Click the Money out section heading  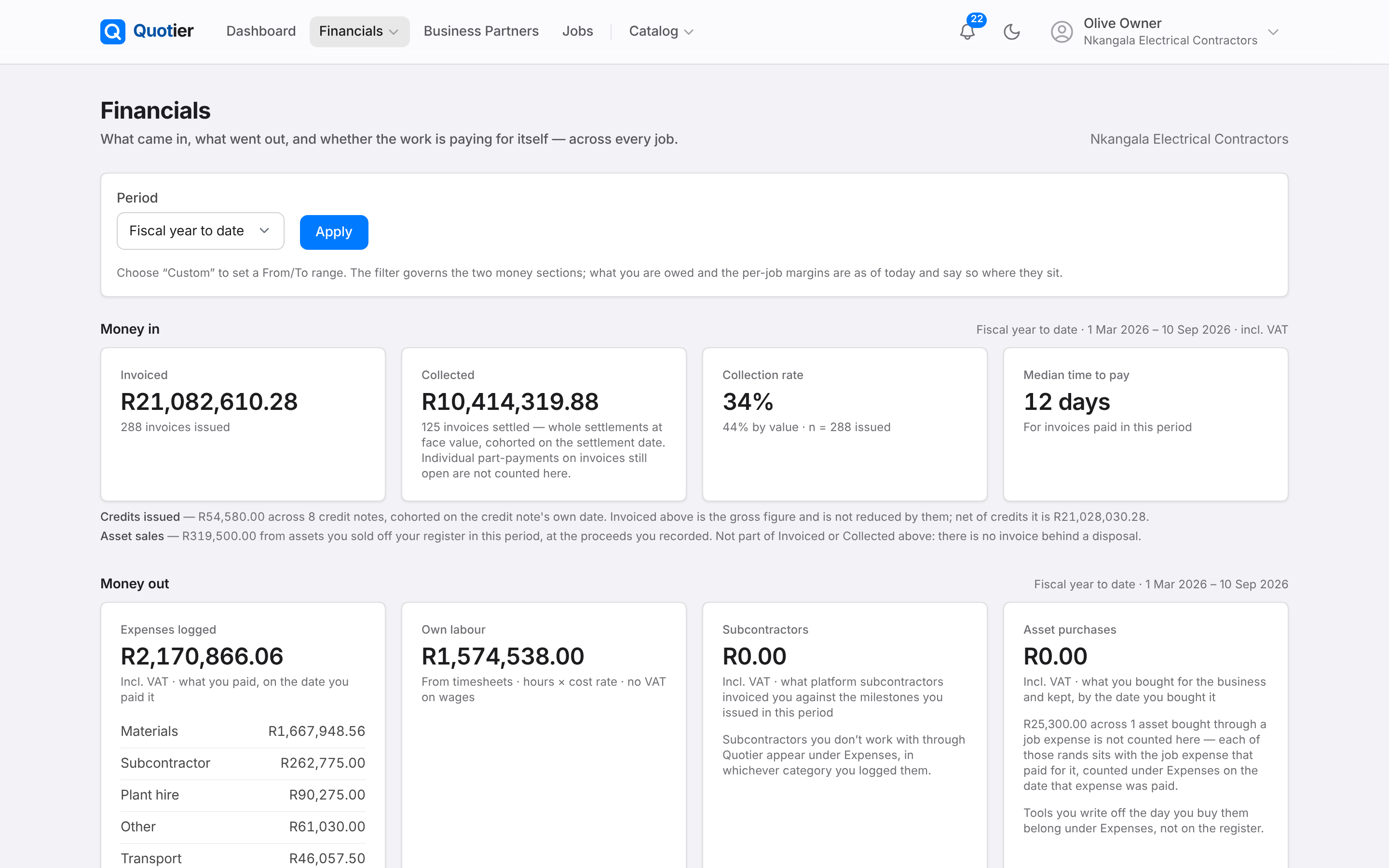pyautogui.click(x=134, y=584)
